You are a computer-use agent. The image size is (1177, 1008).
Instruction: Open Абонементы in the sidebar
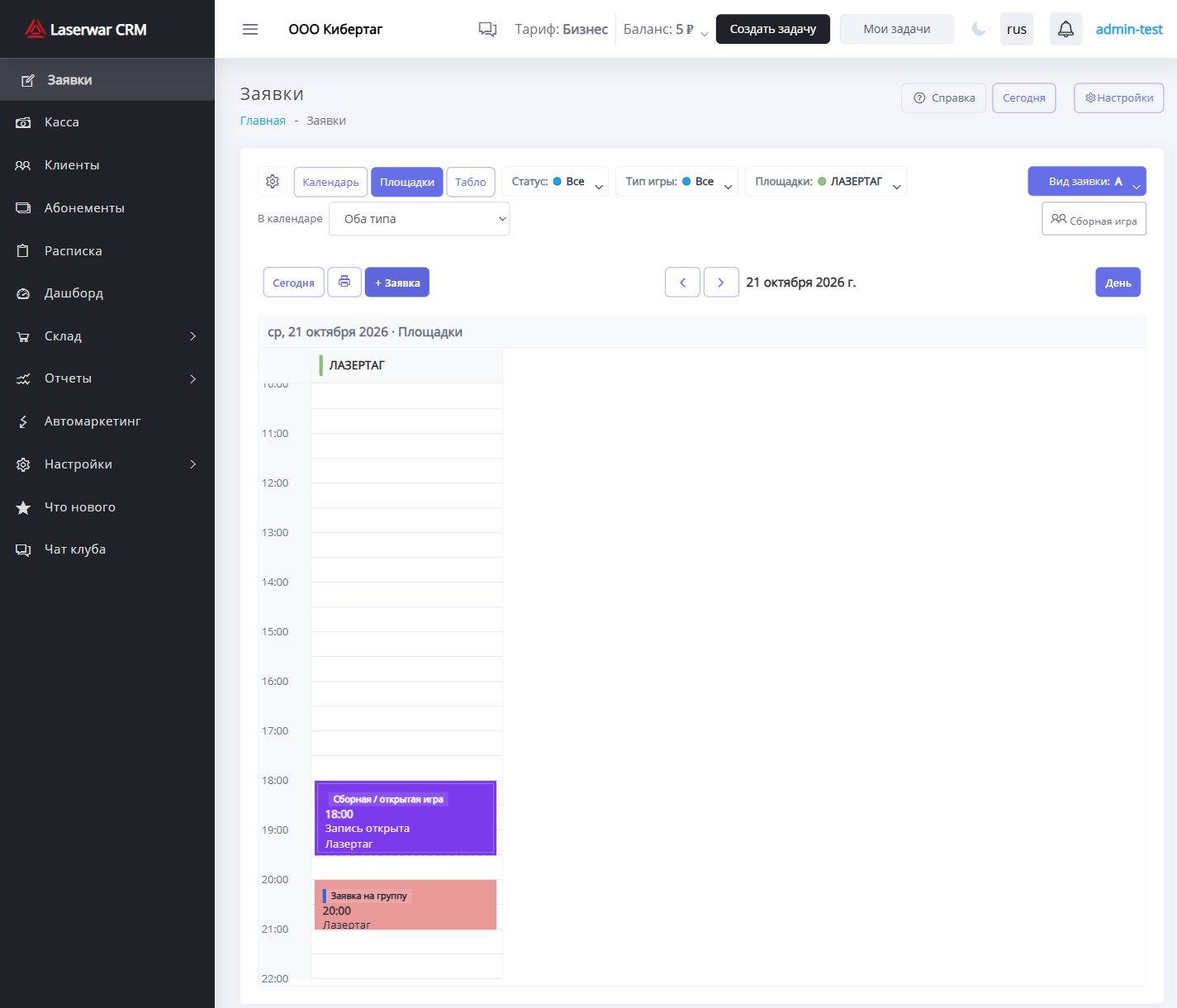(x=107, y=208)
